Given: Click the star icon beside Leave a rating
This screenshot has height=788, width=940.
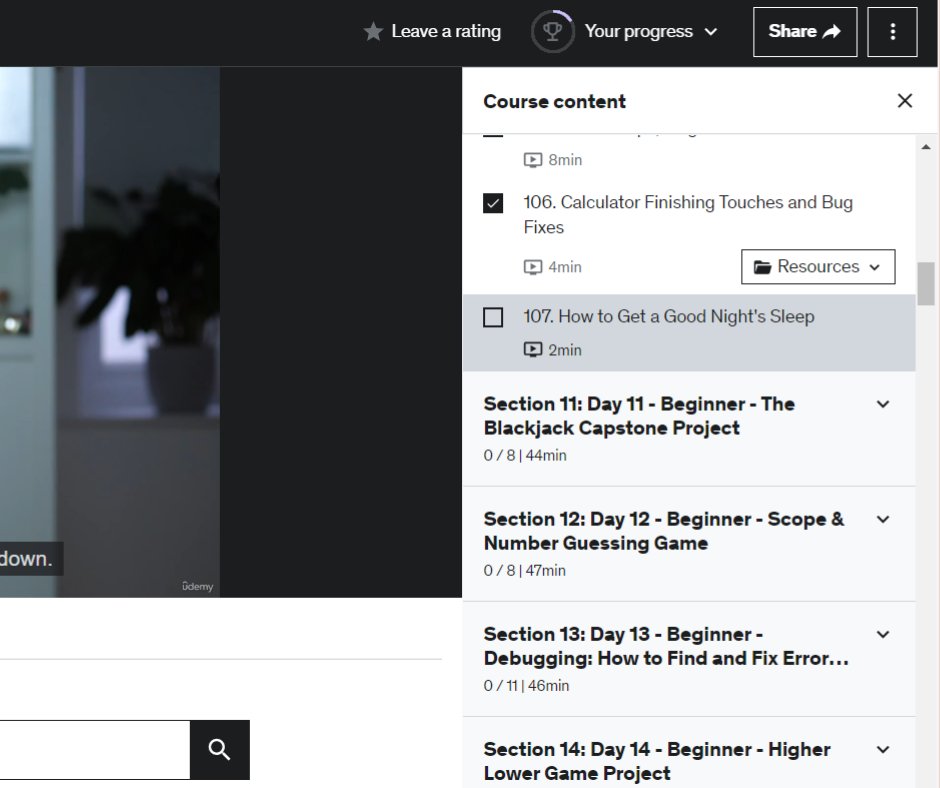Looking at the screenshot, I should [x=373, y=31].
